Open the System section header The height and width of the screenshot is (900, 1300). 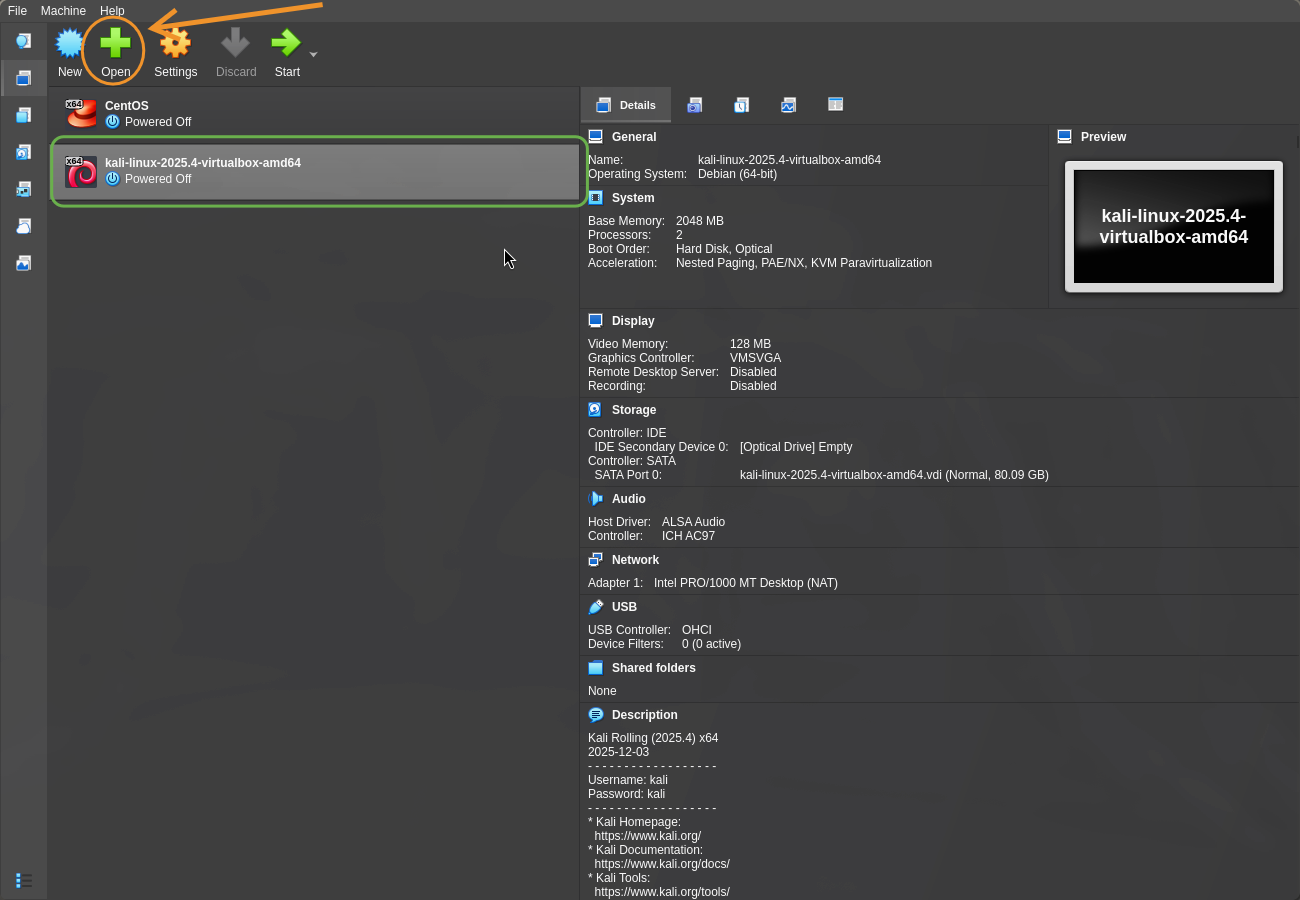coord(633,198)
